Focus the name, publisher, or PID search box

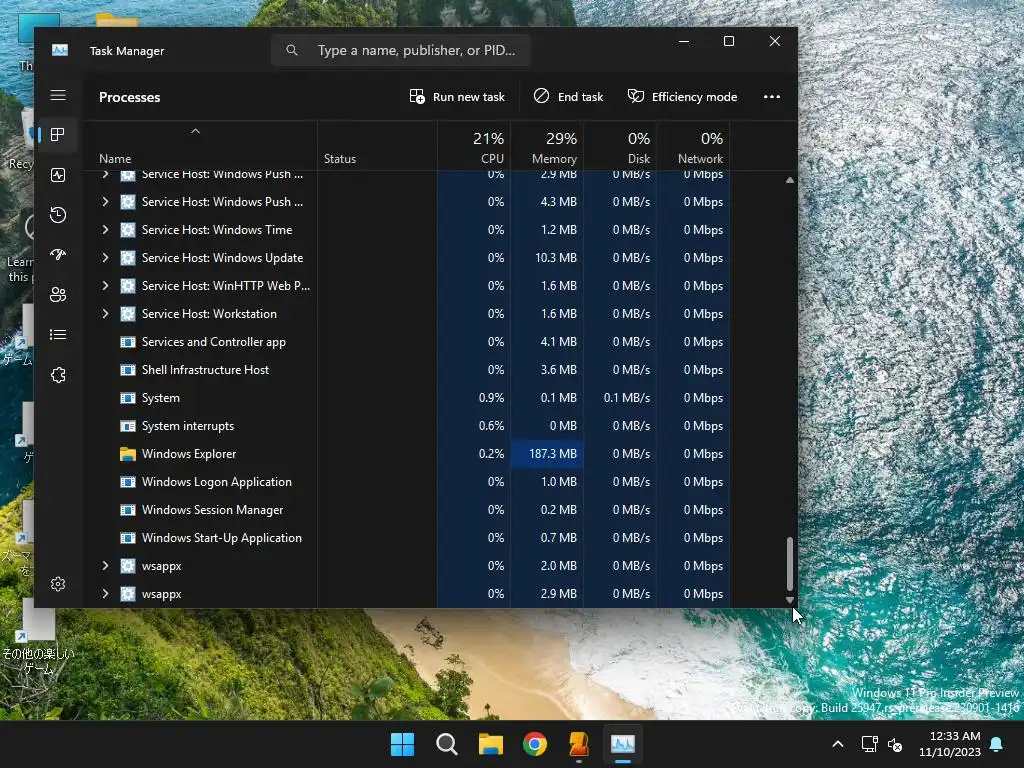(401, 50)
